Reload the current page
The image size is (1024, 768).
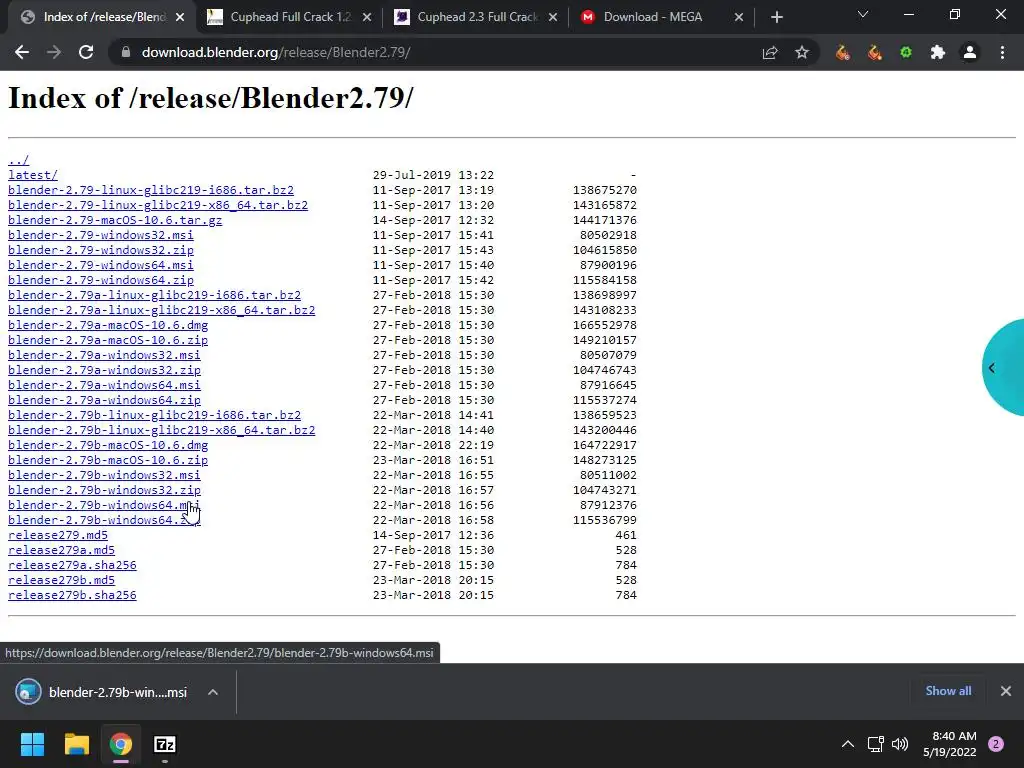tap(86, 52)
